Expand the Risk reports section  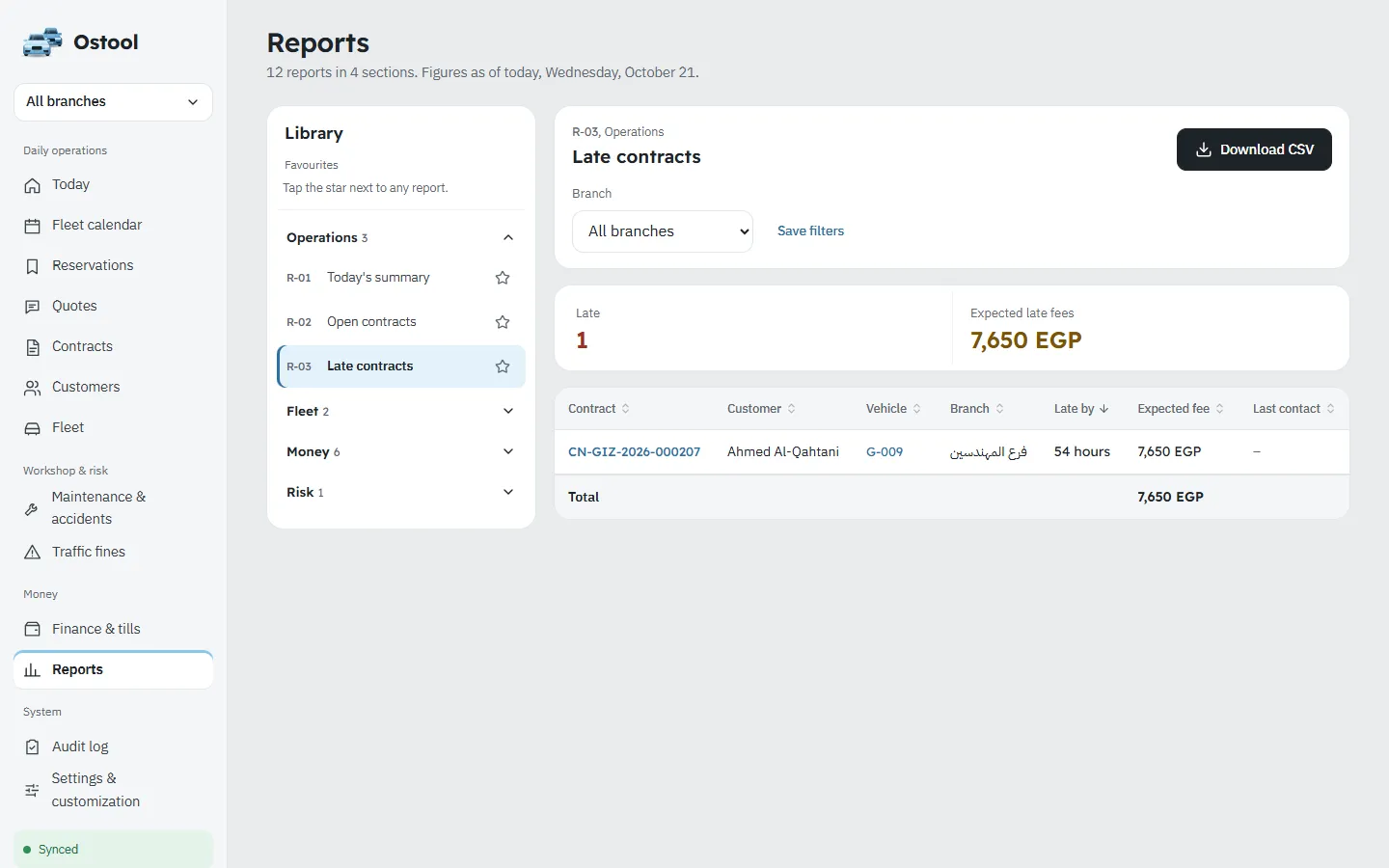tap(401, 492)
